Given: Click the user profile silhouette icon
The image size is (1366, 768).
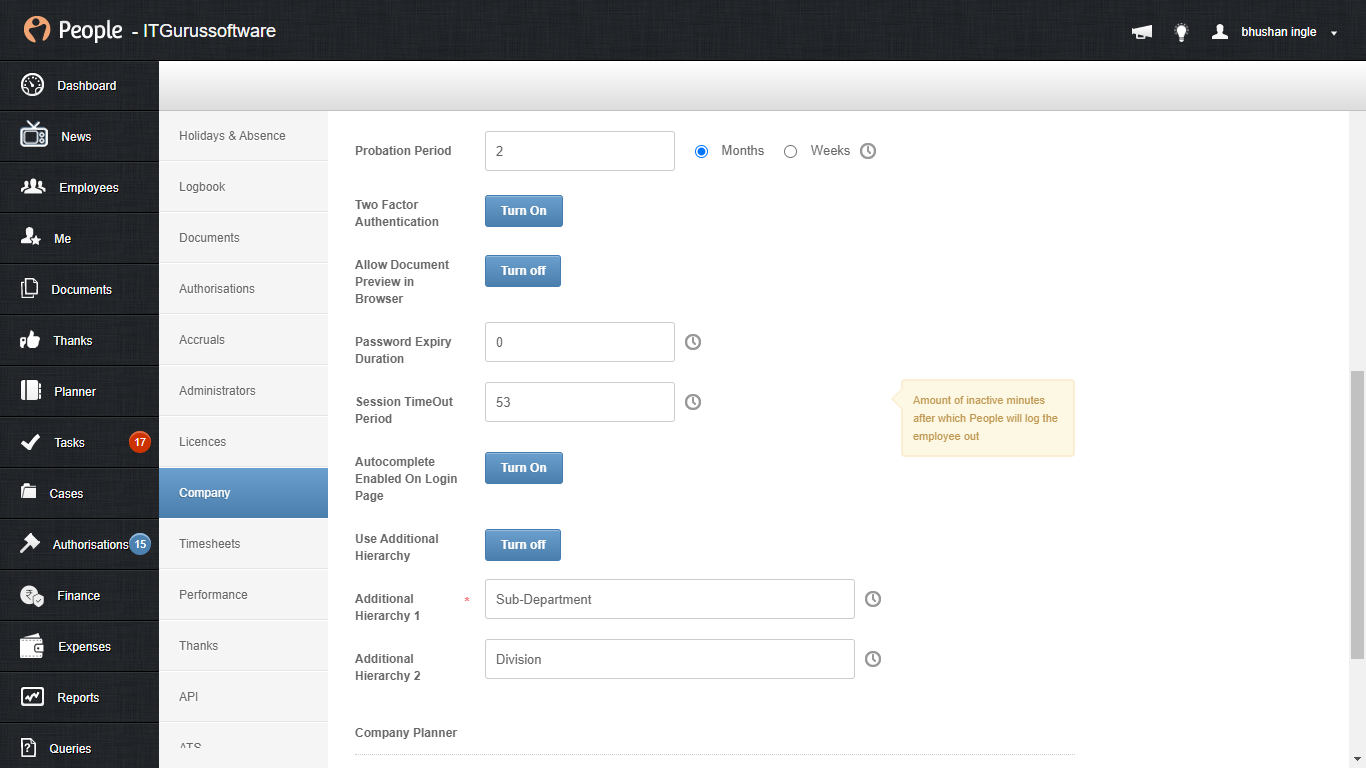Looking at the screenshot, I should pyautogui.click(x=1220, y=32).
